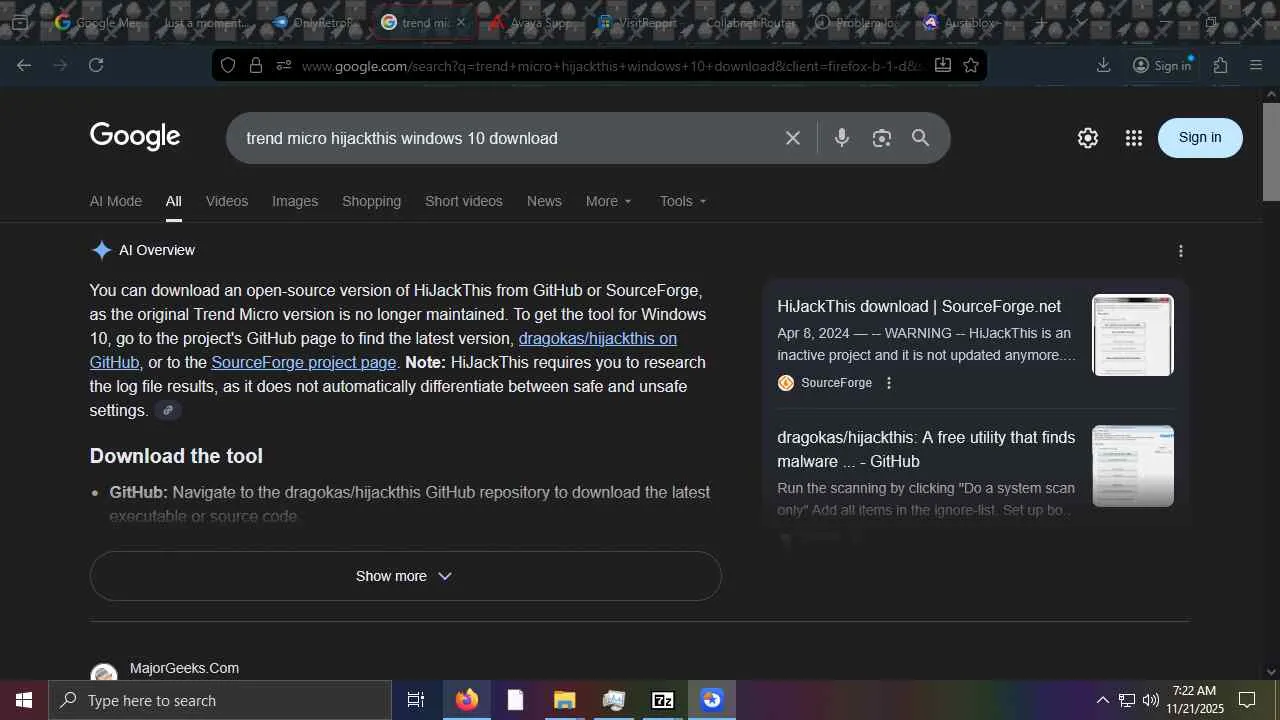Click Sign in on the Firefox toolbar
1280x720 pixels.
click(x=1162, y=65)
